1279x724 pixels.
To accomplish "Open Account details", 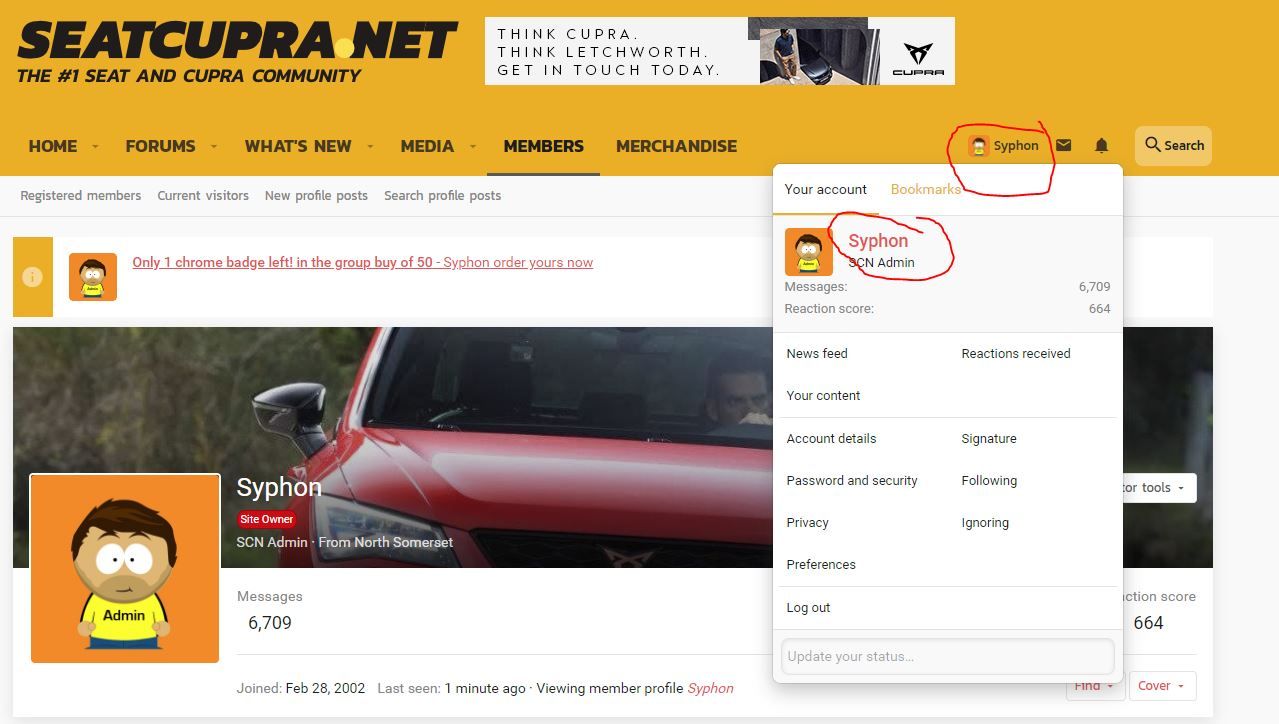I will (831, 439).
